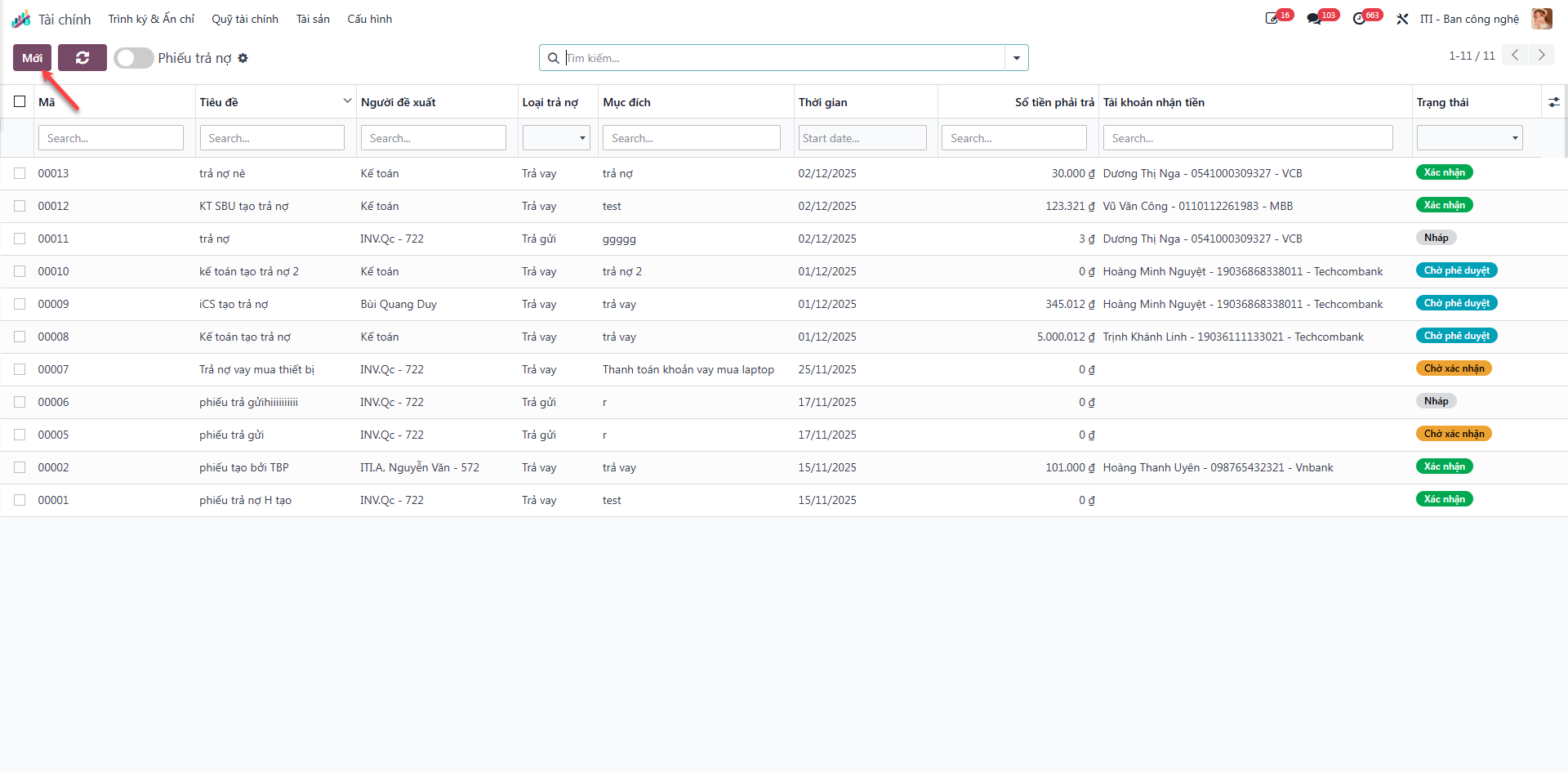Select the checkbox for record 00010
The height and width of the screenshot is (772, 1568).
tap(20, 271)
